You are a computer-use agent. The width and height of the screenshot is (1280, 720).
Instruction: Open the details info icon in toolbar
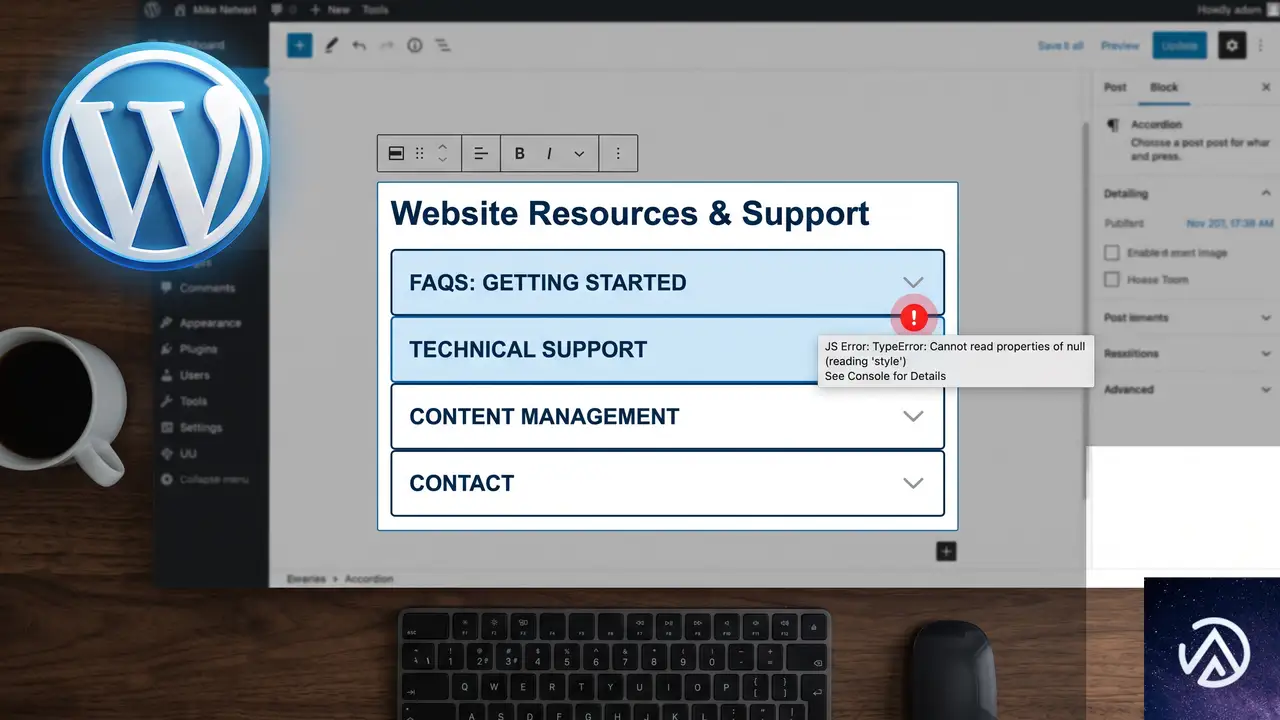(x=414, y=46)
